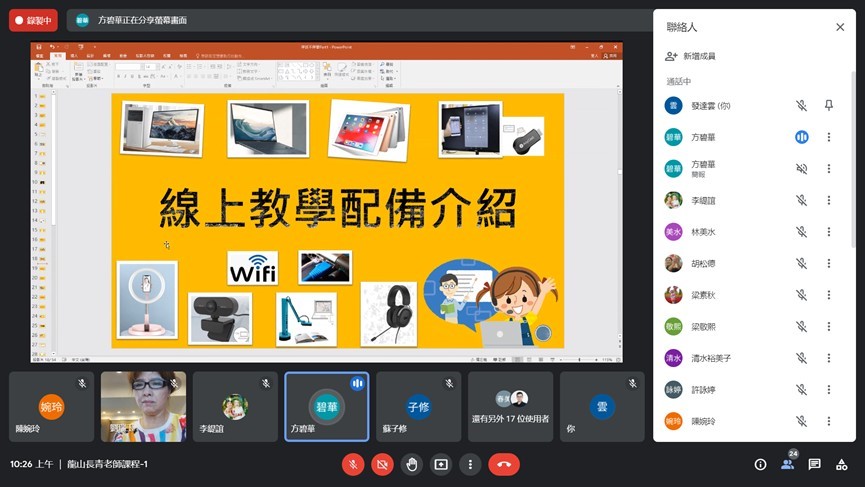Open more options in bottom control bar
Viewport: 865px width, 487px height.
pyautogui.click(x=471, y=464)
